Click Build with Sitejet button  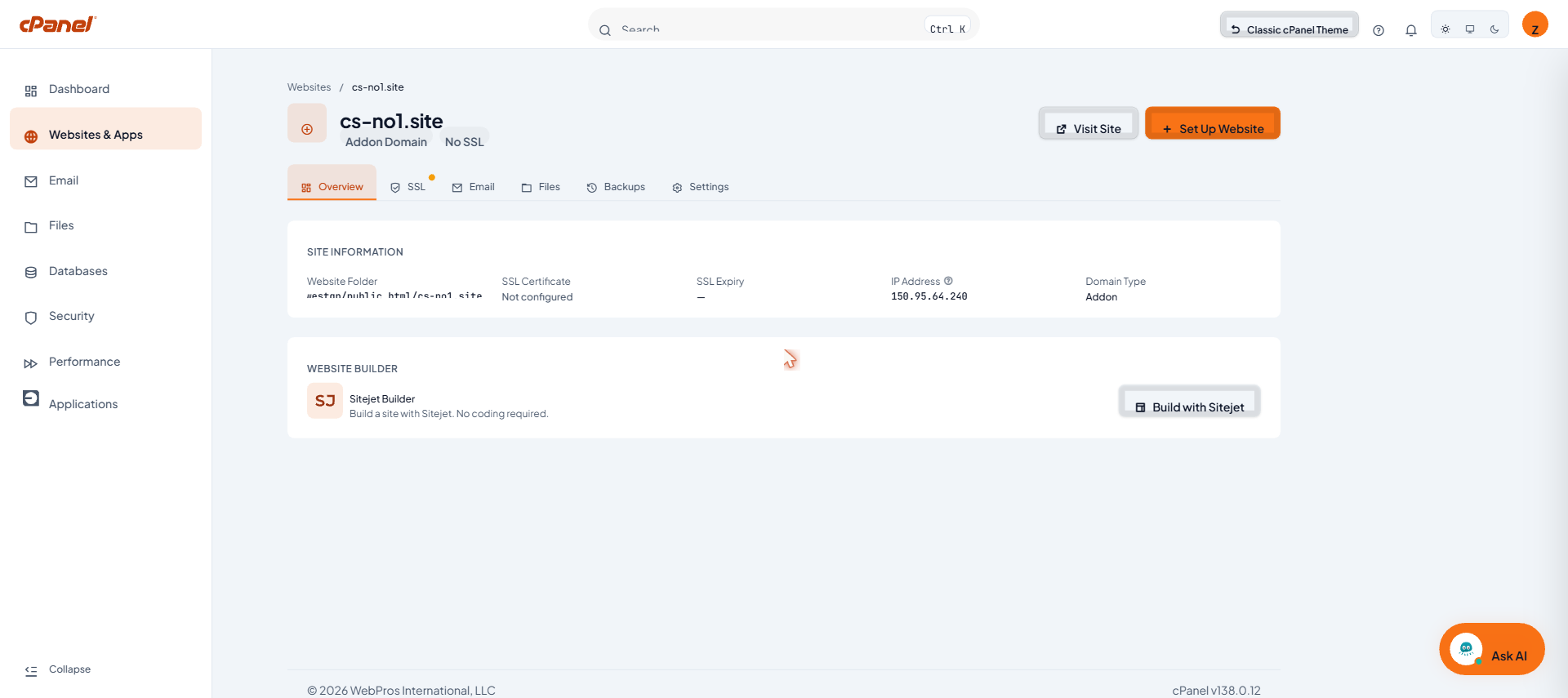click(1189, 402)
